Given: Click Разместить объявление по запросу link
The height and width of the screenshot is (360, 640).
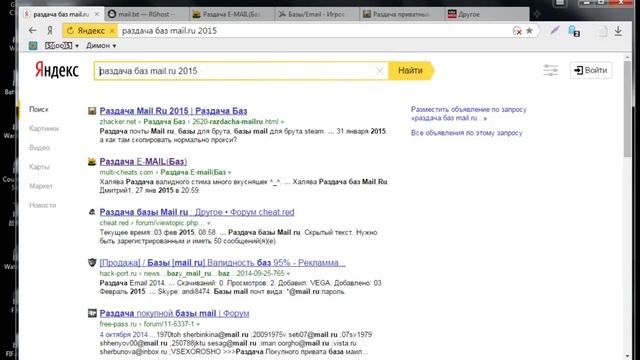Looking at the screenshot, I should (x=469, y=113).
